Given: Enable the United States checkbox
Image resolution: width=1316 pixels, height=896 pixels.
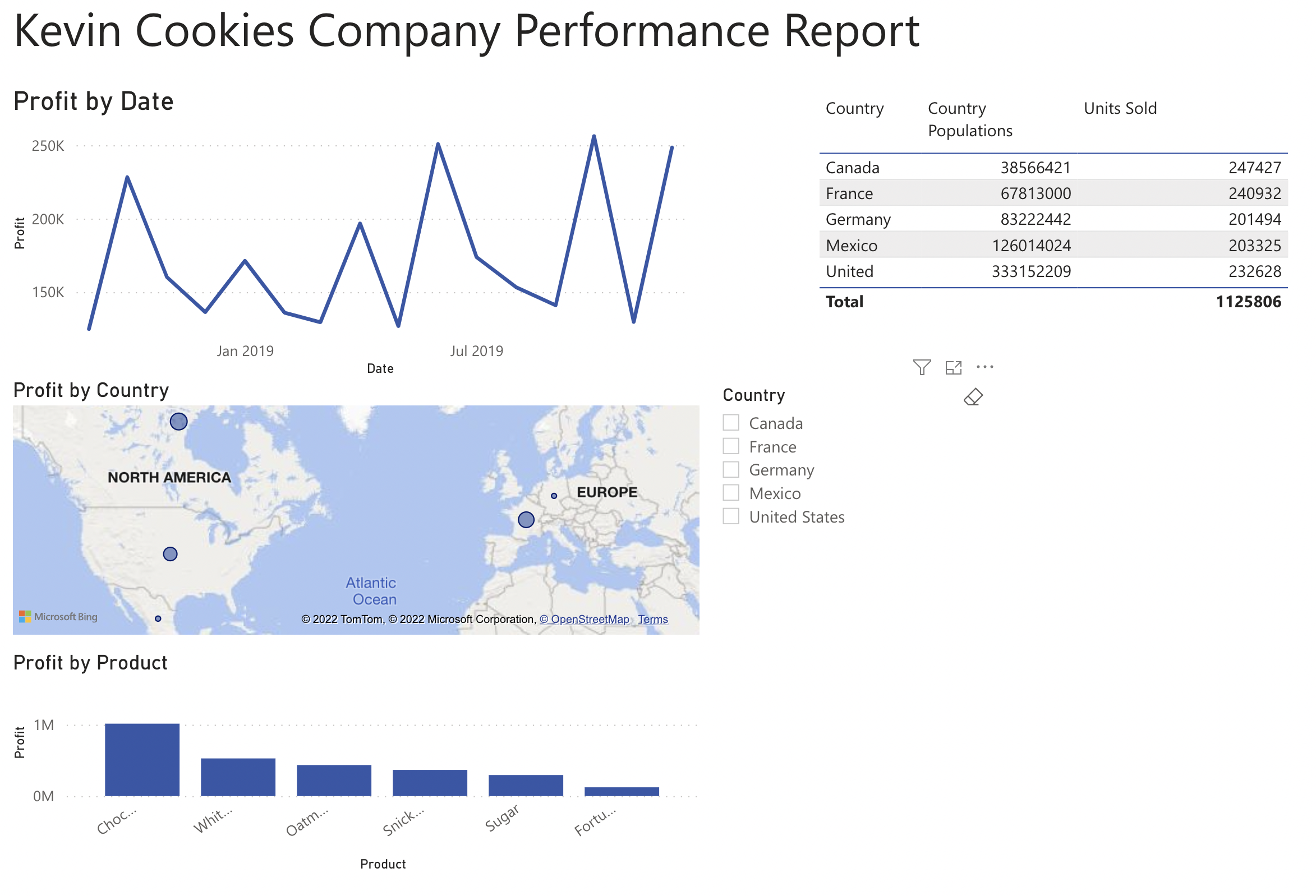Looking at the screenshot, I should (730, 516).
